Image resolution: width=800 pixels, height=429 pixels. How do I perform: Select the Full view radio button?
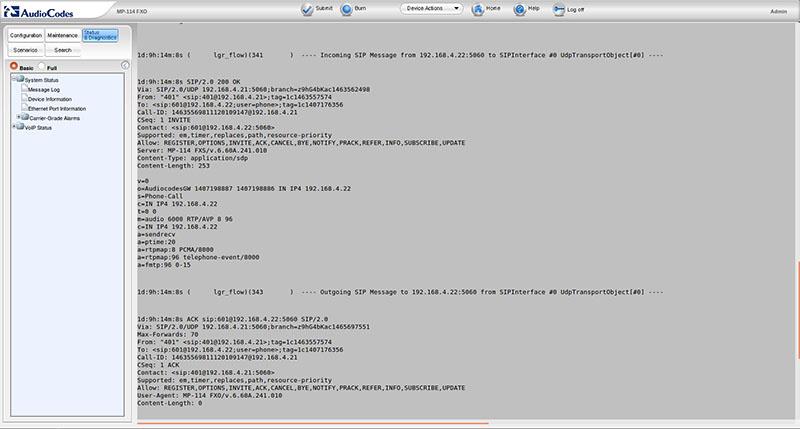[41, 66]
